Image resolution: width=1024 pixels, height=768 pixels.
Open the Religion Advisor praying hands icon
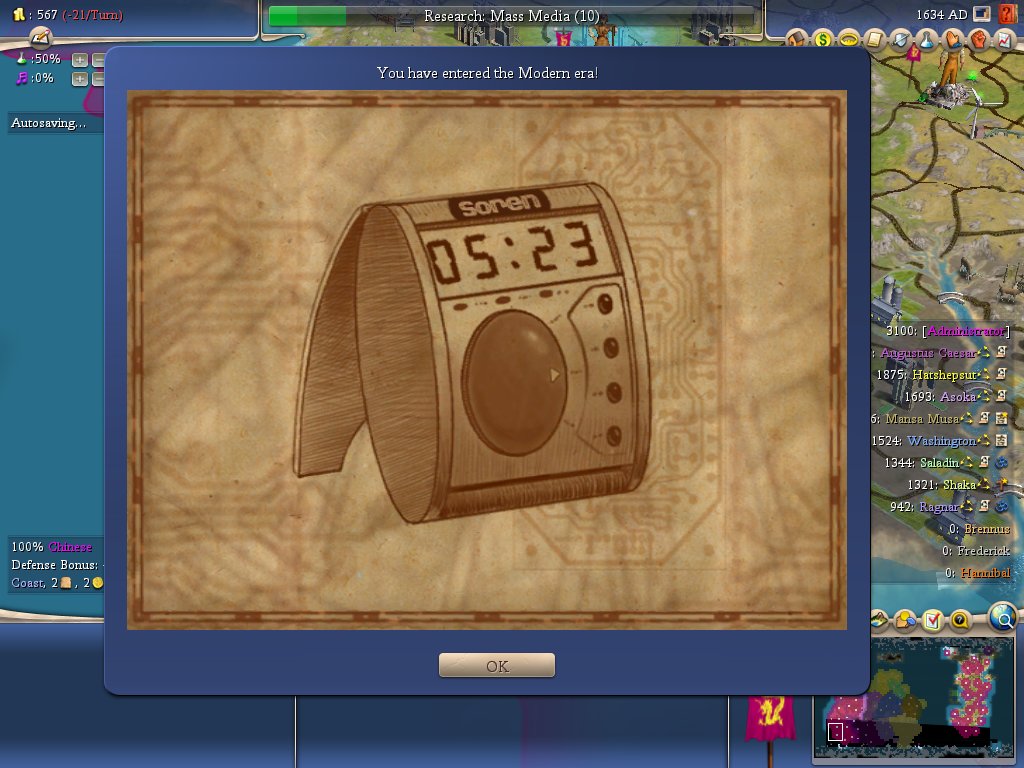[953, 40]
